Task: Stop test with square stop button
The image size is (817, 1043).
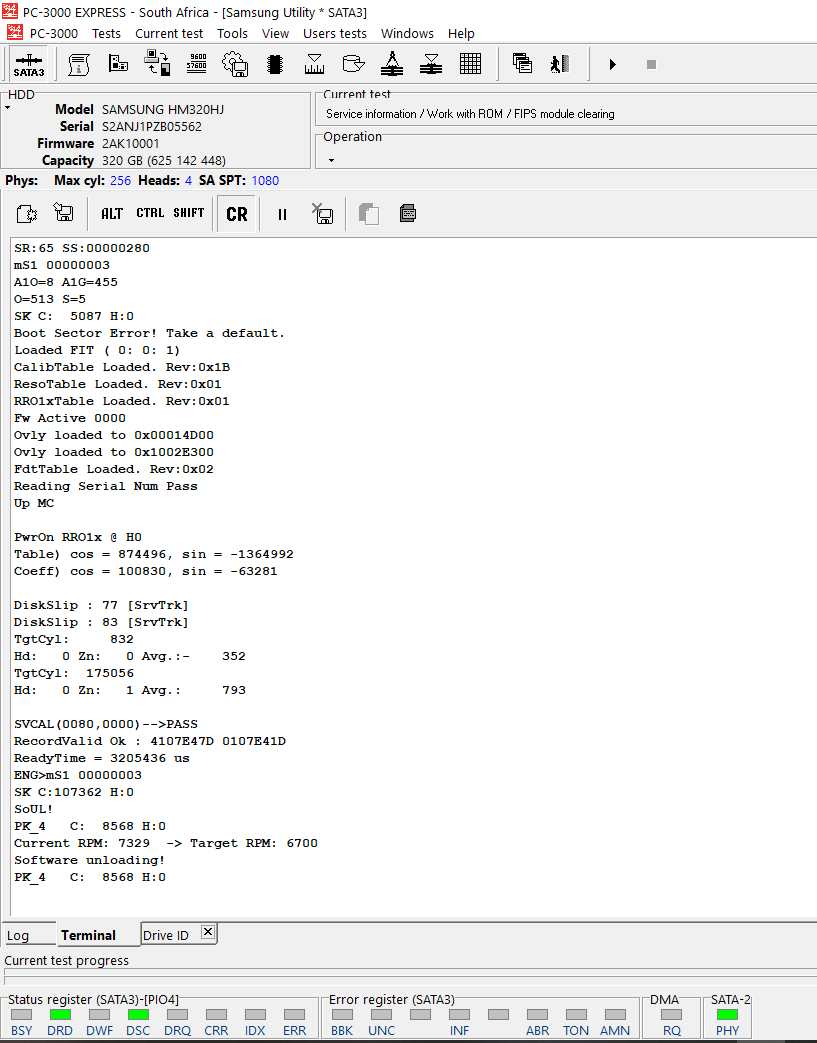Action: (651, 65)
